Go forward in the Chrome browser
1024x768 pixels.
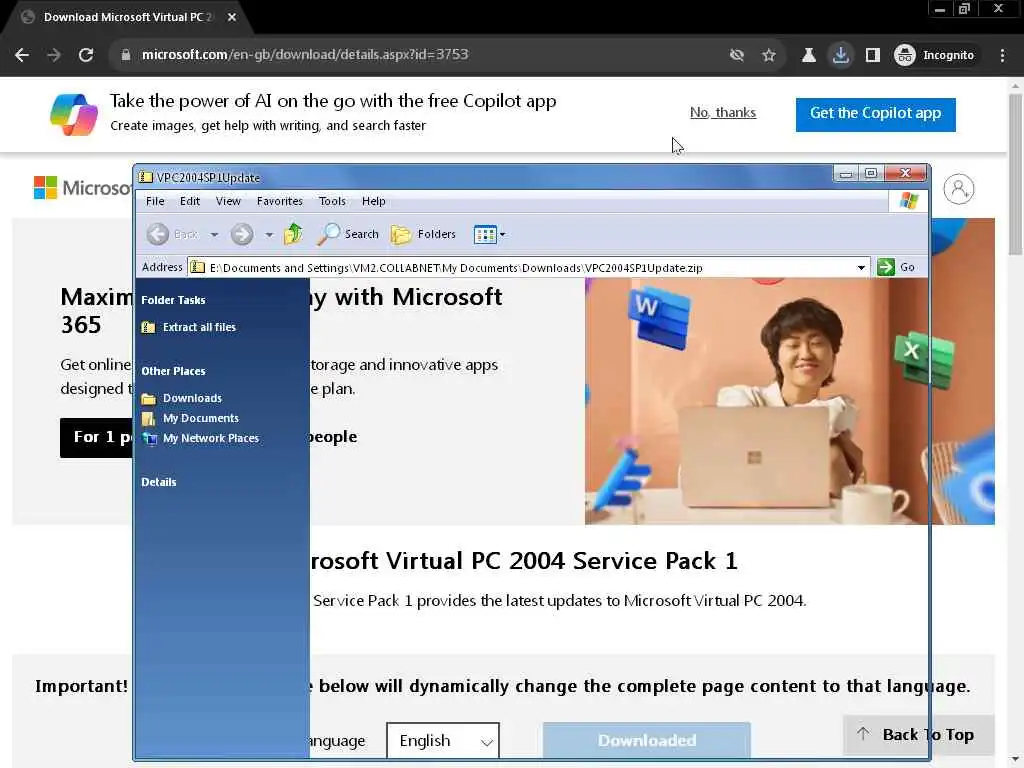[54, 55]
